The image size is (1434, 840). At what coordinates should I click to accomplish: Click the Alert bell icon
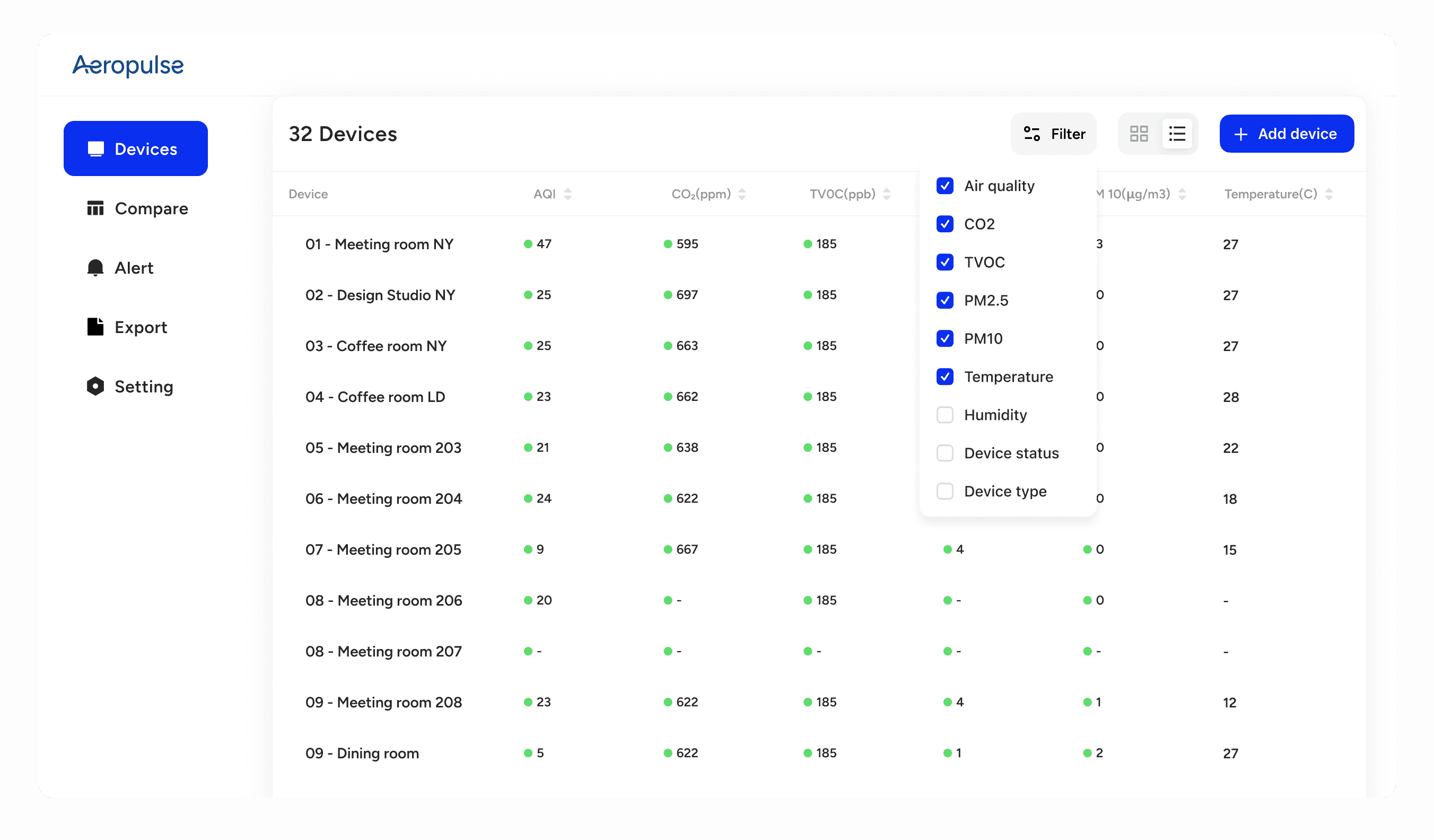pos(95,267)
